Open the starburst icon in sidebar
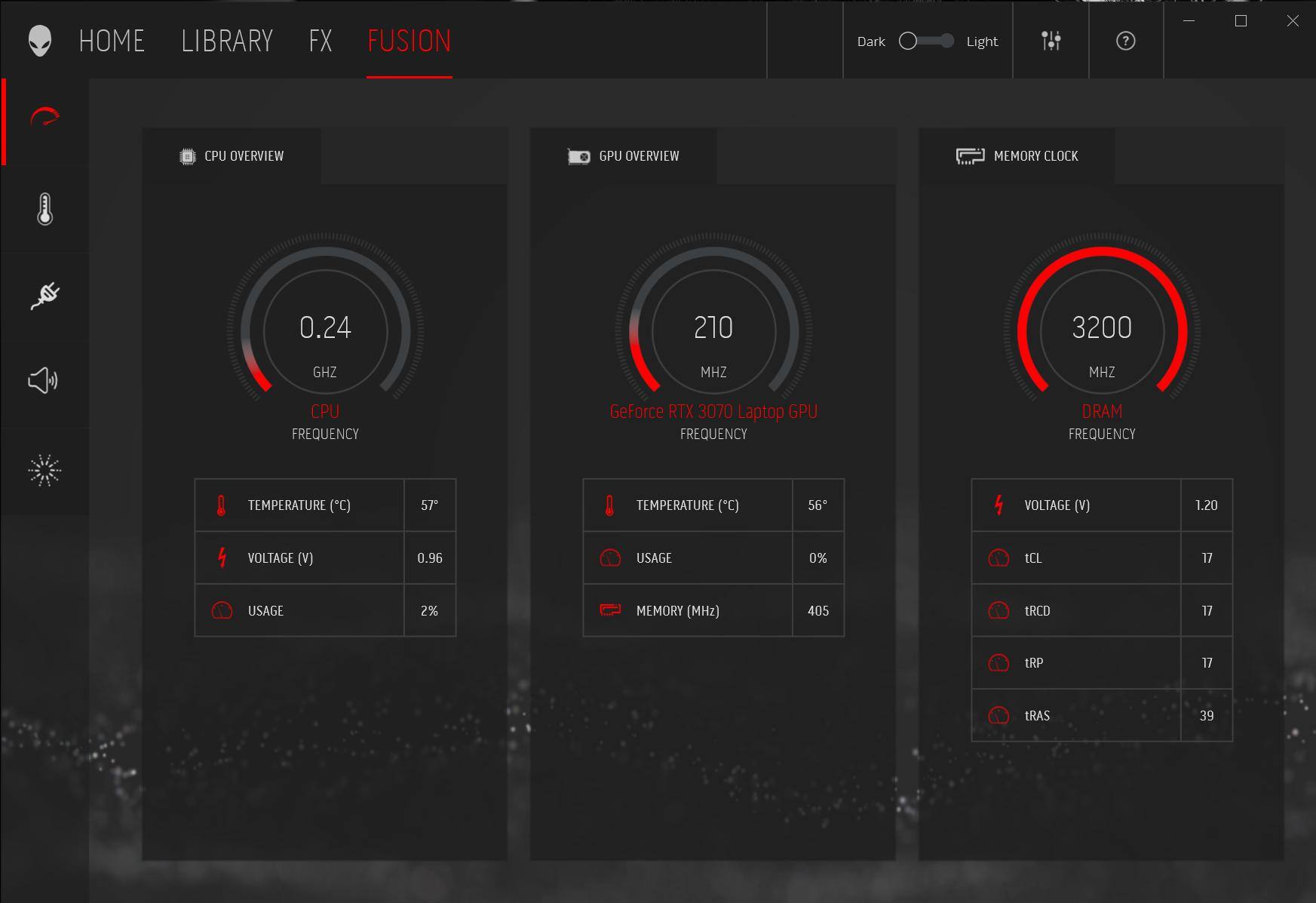 click(x=44, y=471)
